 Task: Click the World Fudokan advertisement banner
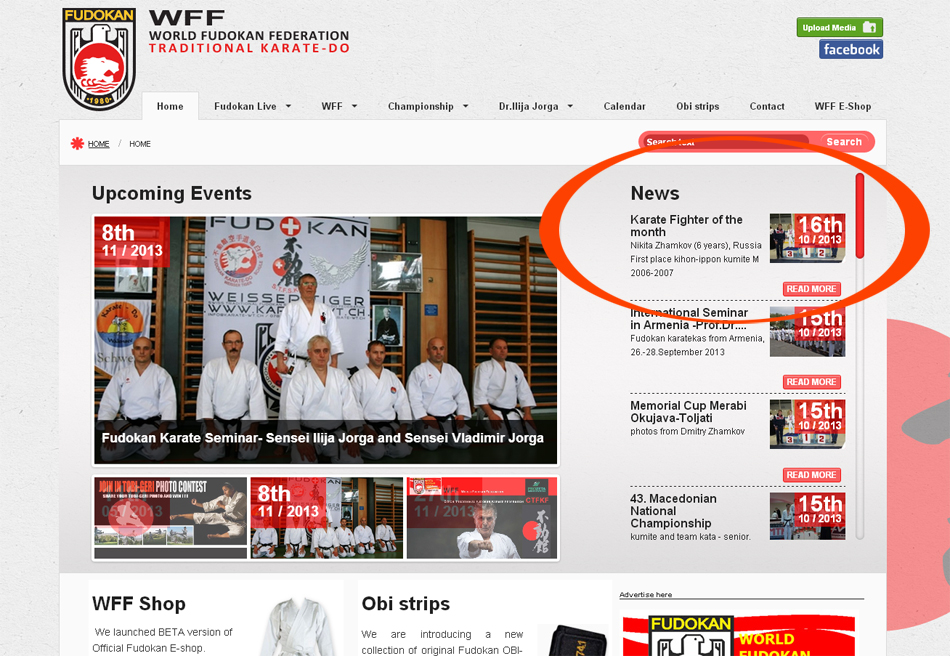(x=739, y=635)
